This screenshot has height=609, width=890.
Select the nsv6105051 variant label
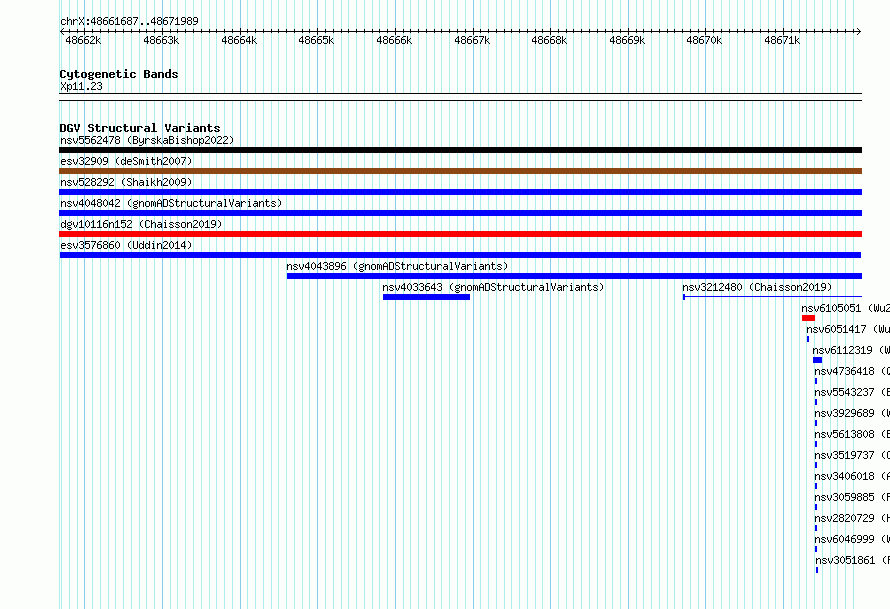[x=846, y=308]
